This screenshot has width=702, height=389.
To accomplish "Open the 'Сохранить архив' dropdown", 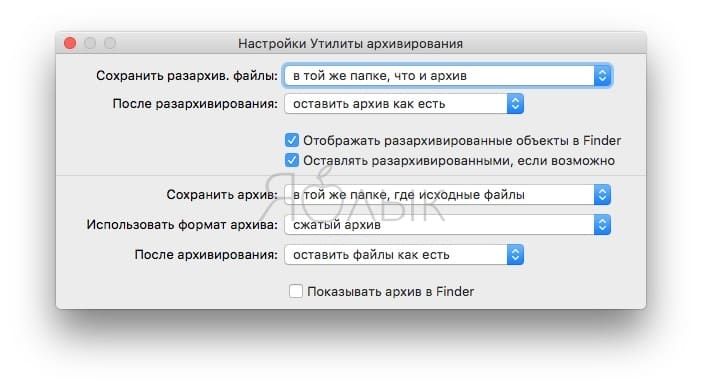I will click(448, 195).
